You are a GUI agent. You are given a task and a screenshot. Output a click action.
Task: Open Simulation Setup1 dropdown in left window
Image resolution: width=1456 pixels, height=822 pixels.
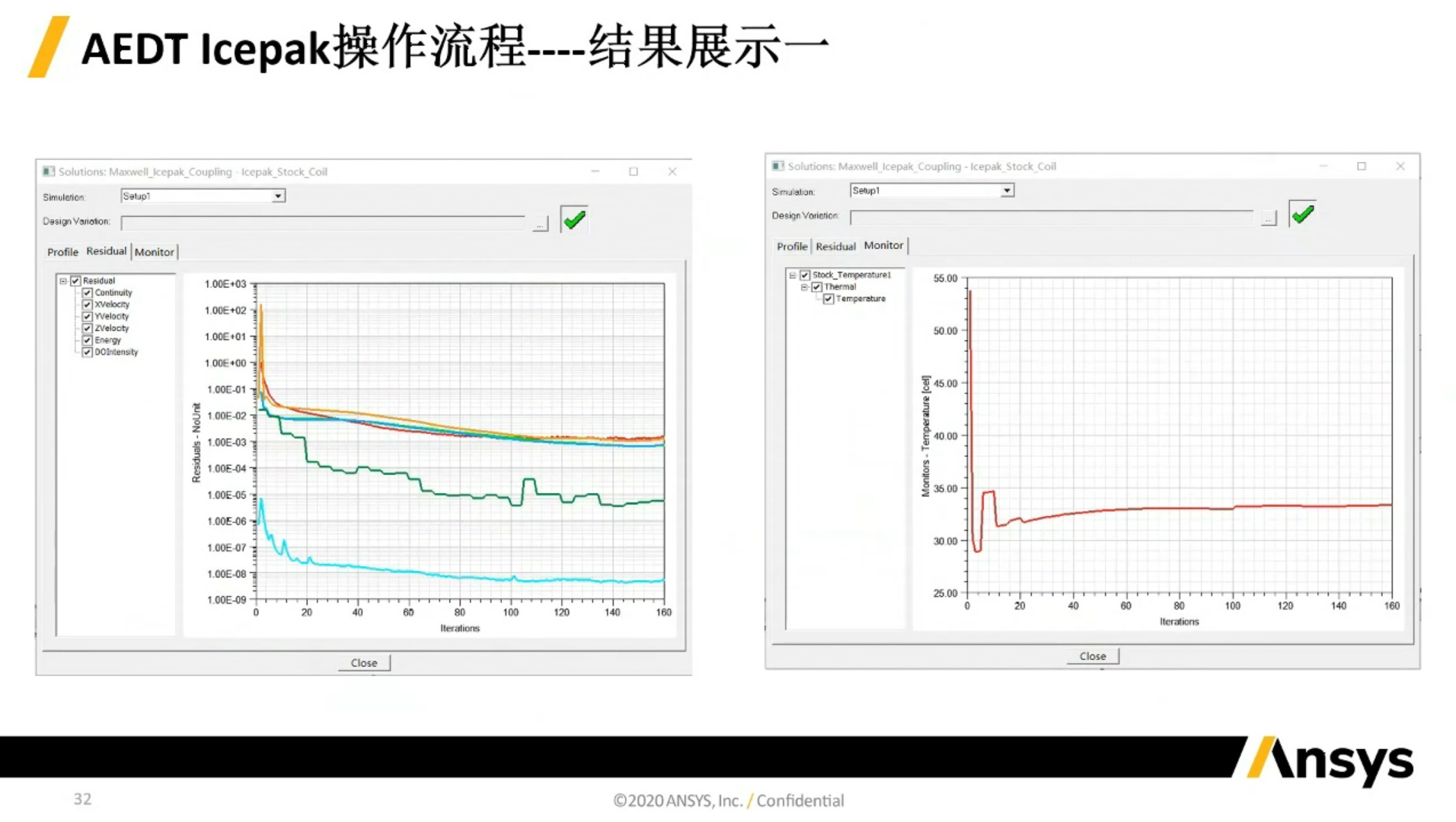(x=278, y=196)
